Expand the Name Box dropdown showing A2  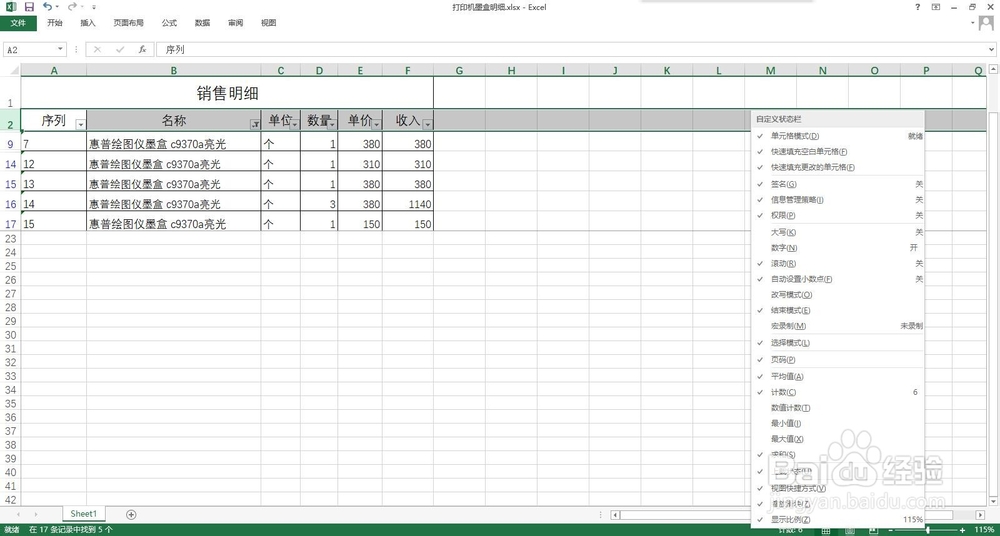tap(61, 49)
